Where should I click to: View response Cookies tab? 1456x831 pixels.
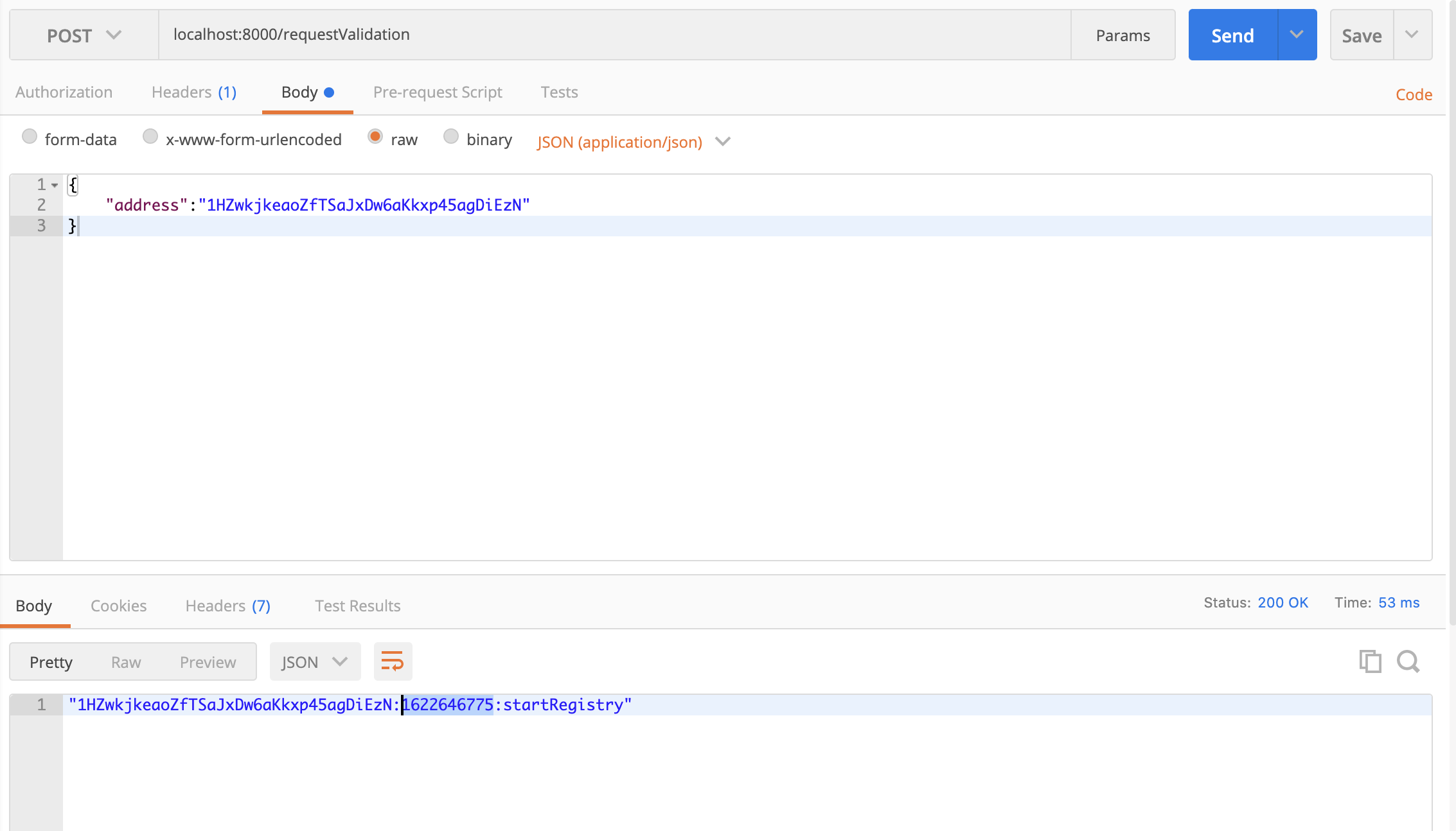(118, 606)
